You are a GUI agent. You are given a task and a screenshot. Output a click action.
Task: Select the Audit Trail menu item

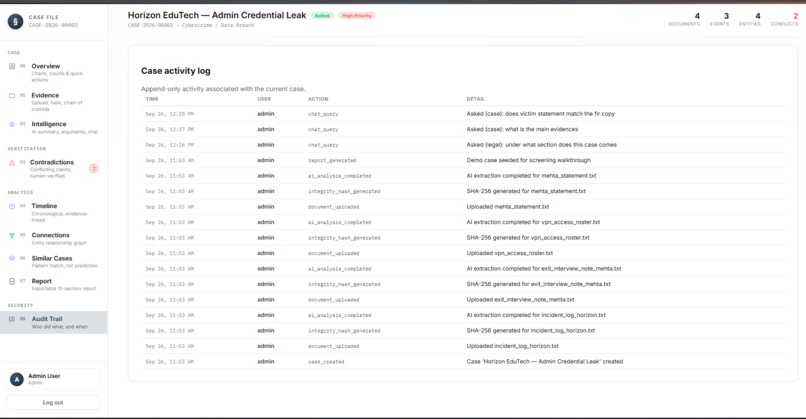[x=53, y=322]
